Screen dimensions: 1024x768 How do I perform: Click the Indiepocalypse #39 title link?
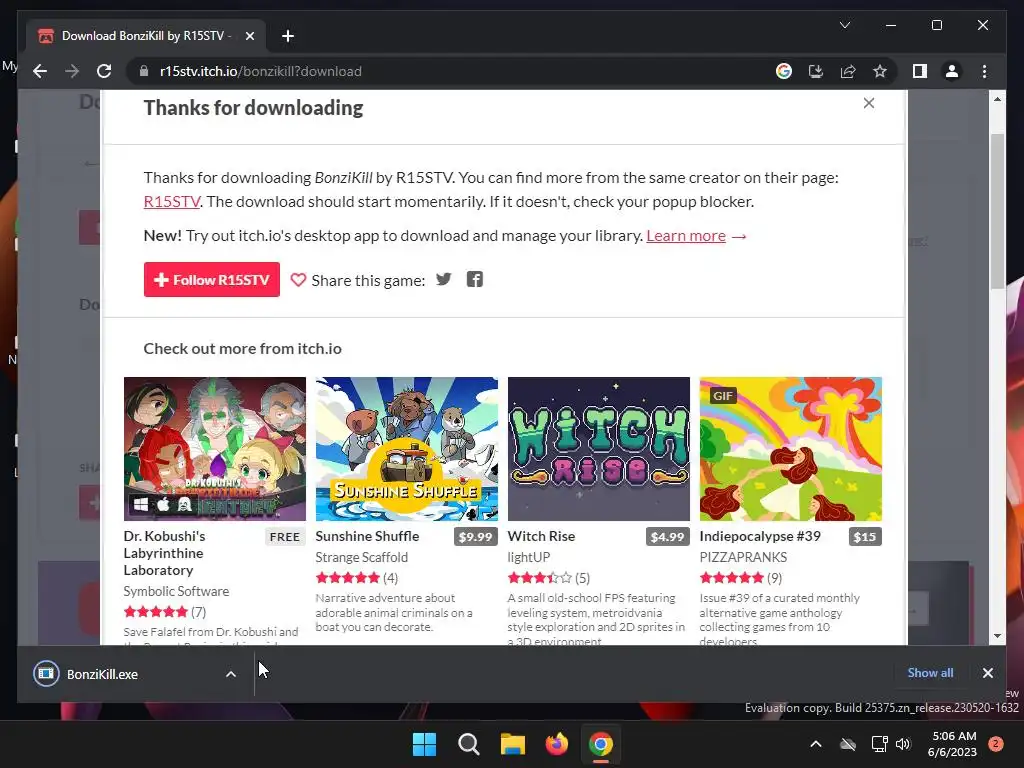760,536
